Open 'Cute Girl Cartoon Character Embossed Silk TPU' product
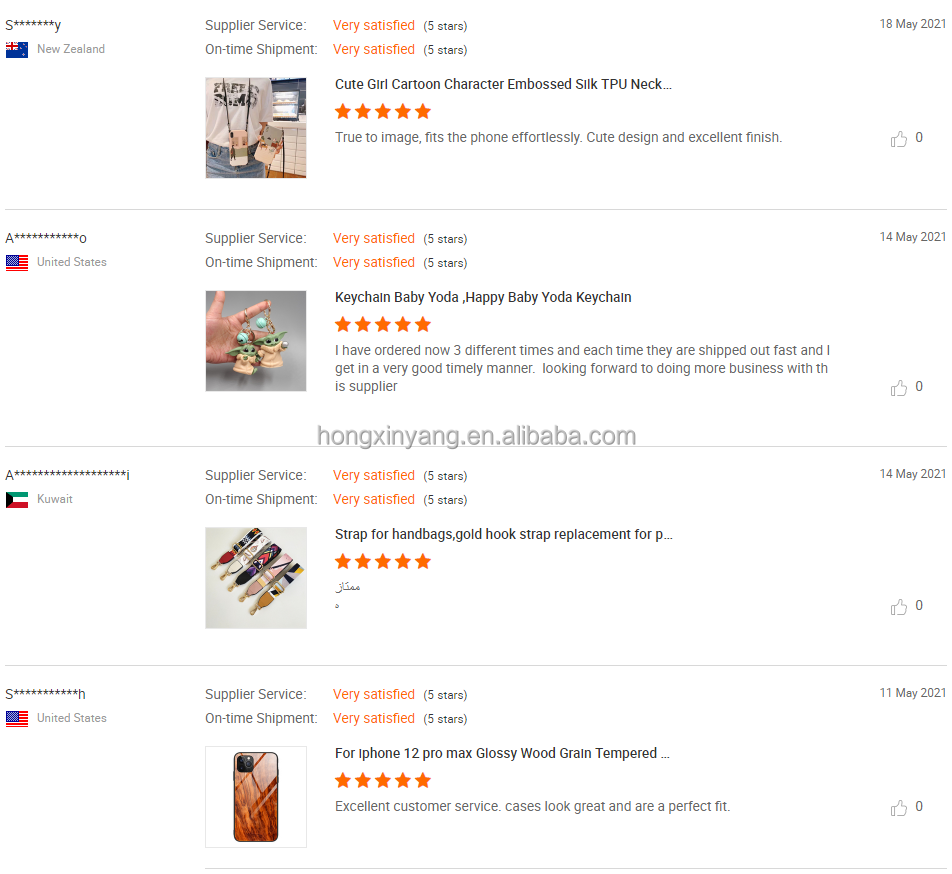Screen dimensions: 952x874 point(503,85)
